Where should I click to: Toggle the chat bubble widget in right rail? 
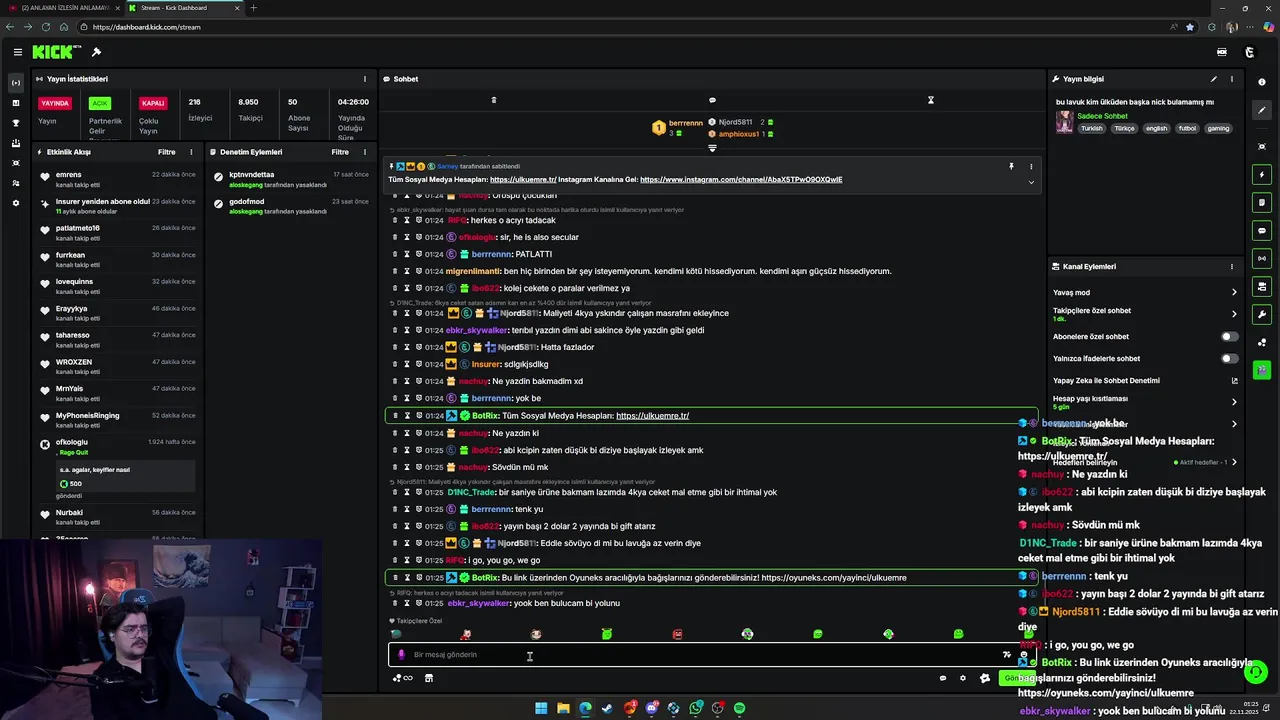pyautogui.click(x=1262, y=231)
